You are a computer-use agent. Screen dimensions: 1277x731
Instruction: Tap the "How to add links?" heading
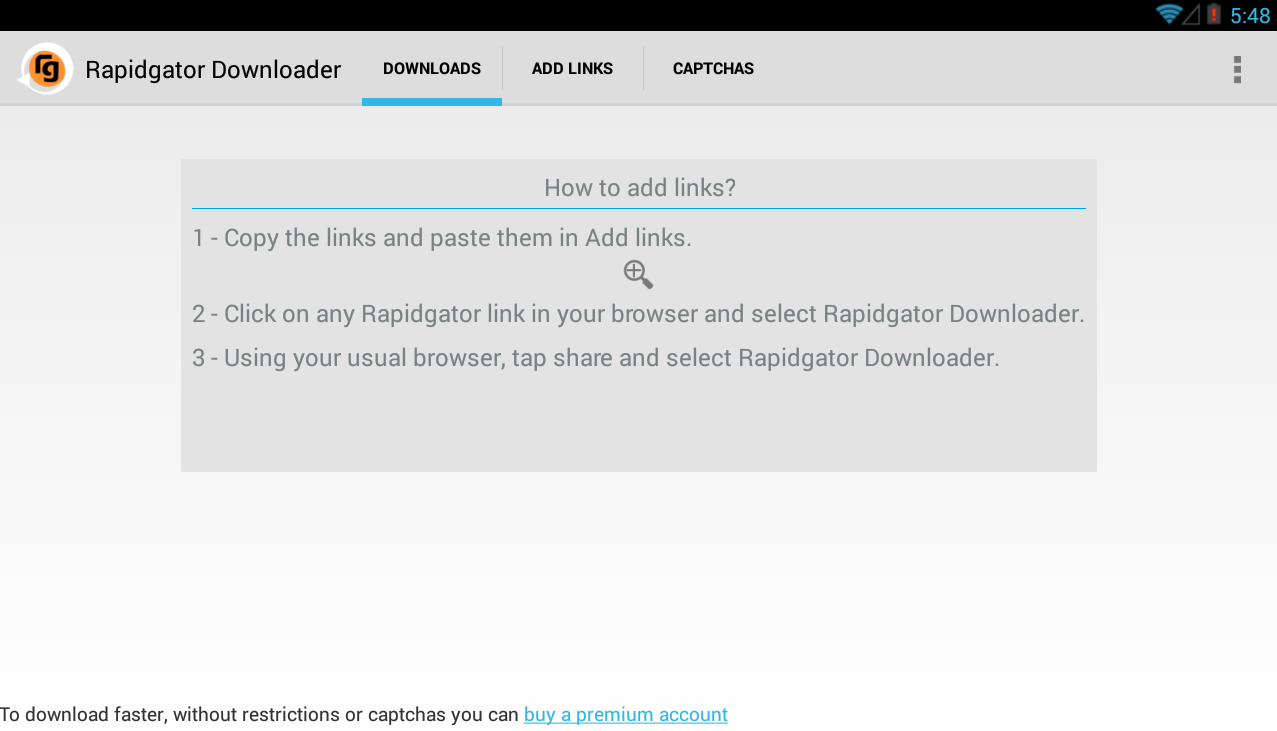pos(640,188)
